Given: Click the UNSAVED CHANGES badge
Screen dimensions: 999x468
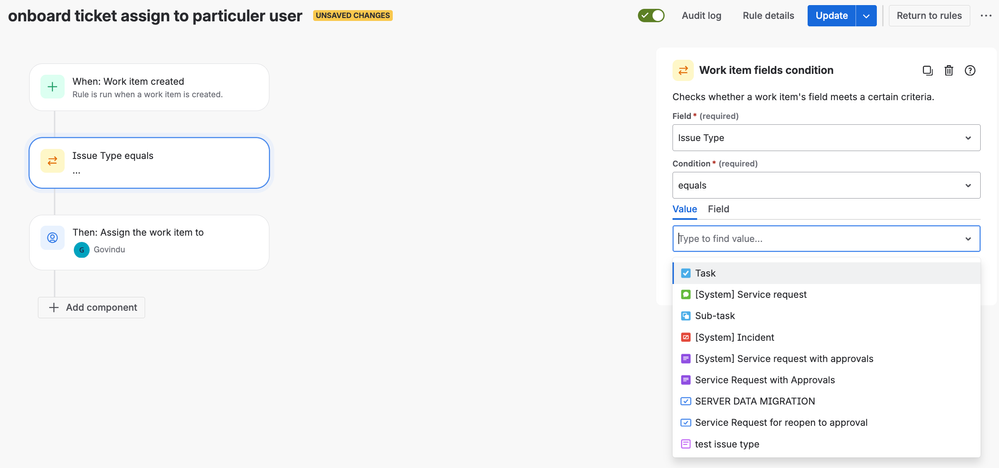Looking at the screenshot, I should tap(352, 15).
